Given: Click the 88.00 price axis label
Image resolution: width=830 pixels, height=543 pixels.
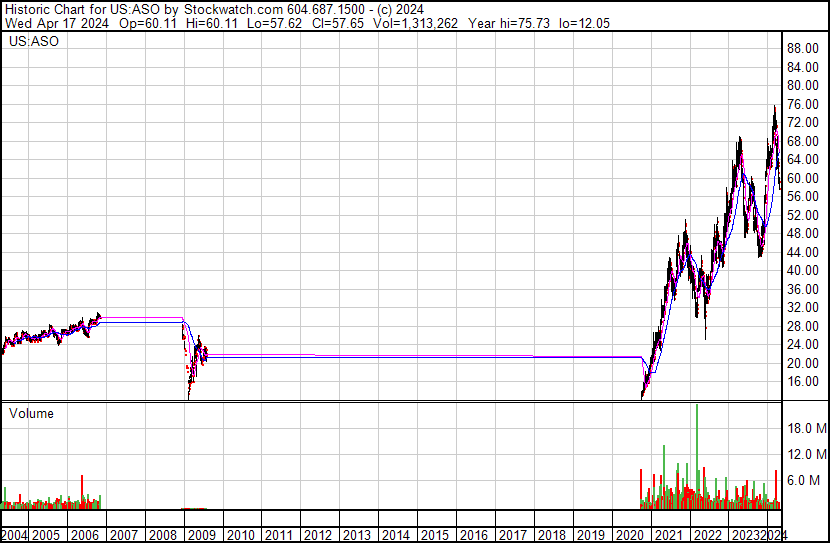Looking at the screenshot, I should [802, 48].
